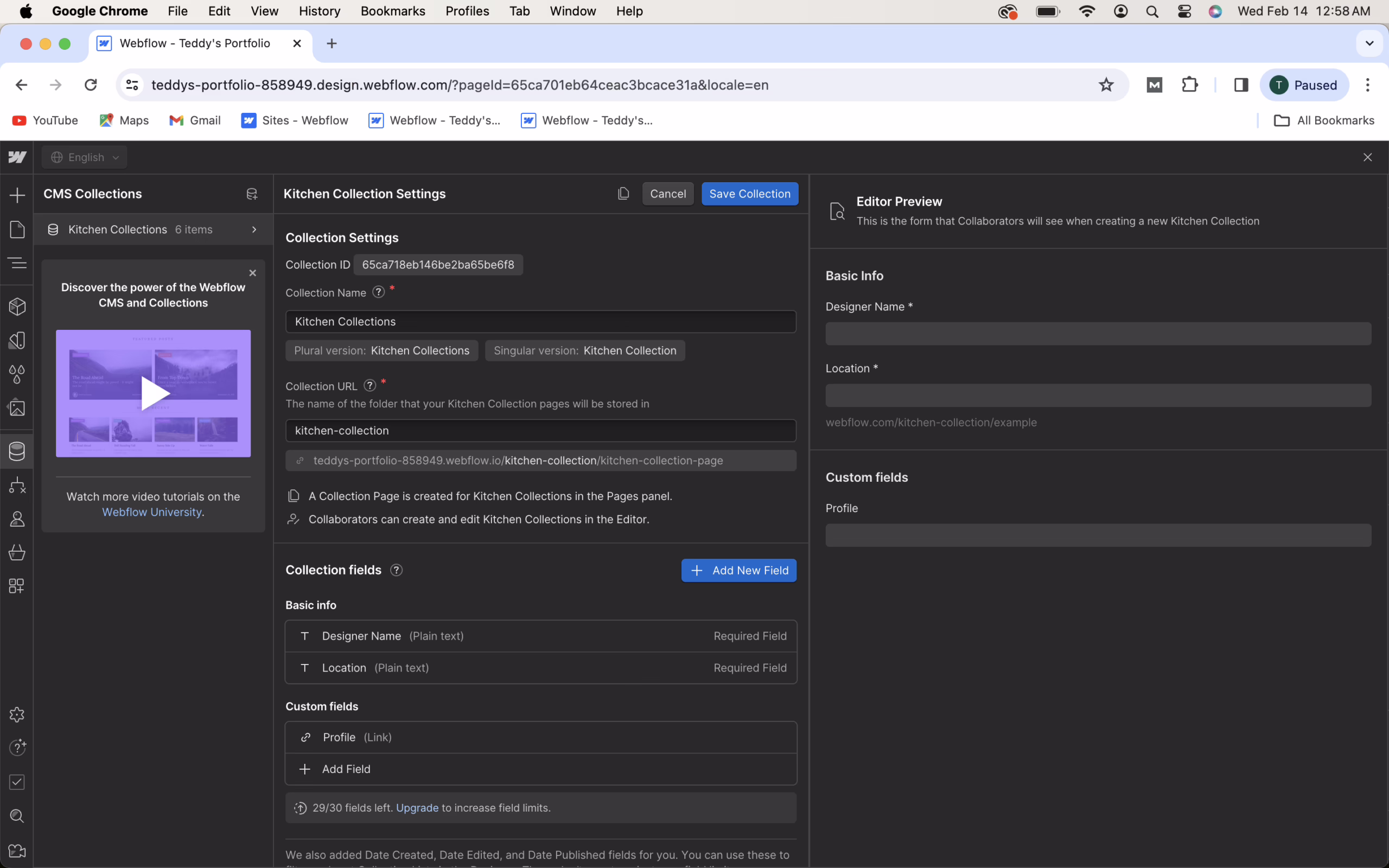Open the Audit checkmark icon
1389x868 pixels.
click(x=17, y=782)
